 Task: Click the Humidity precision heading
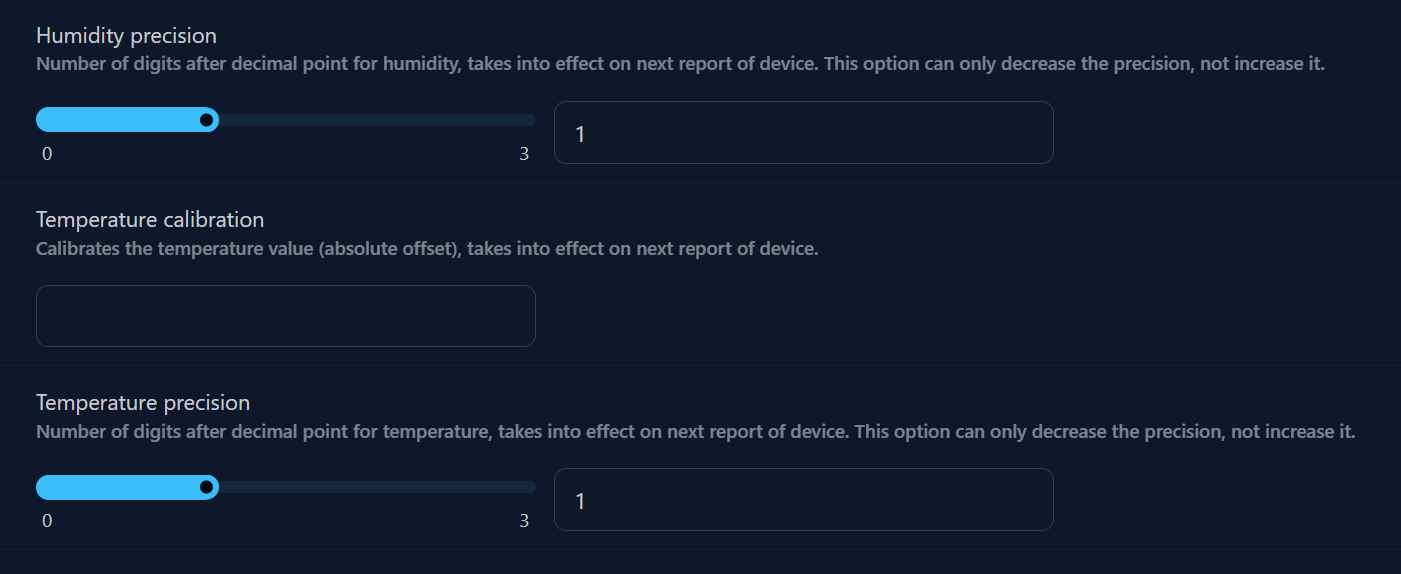coord(126,36)
